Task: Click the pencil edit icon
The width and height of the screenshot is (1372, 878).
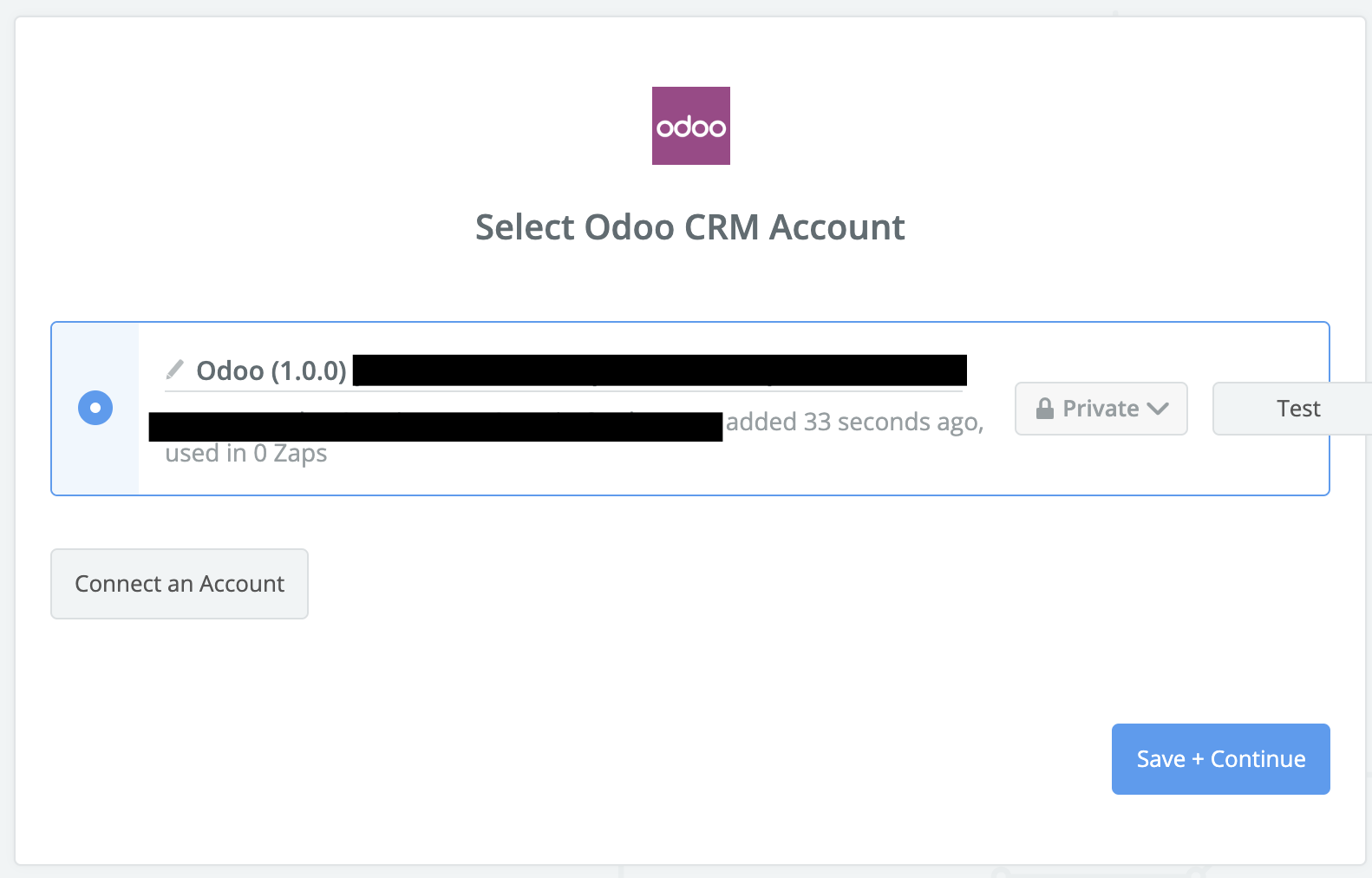Action: [x=174, y=370]
